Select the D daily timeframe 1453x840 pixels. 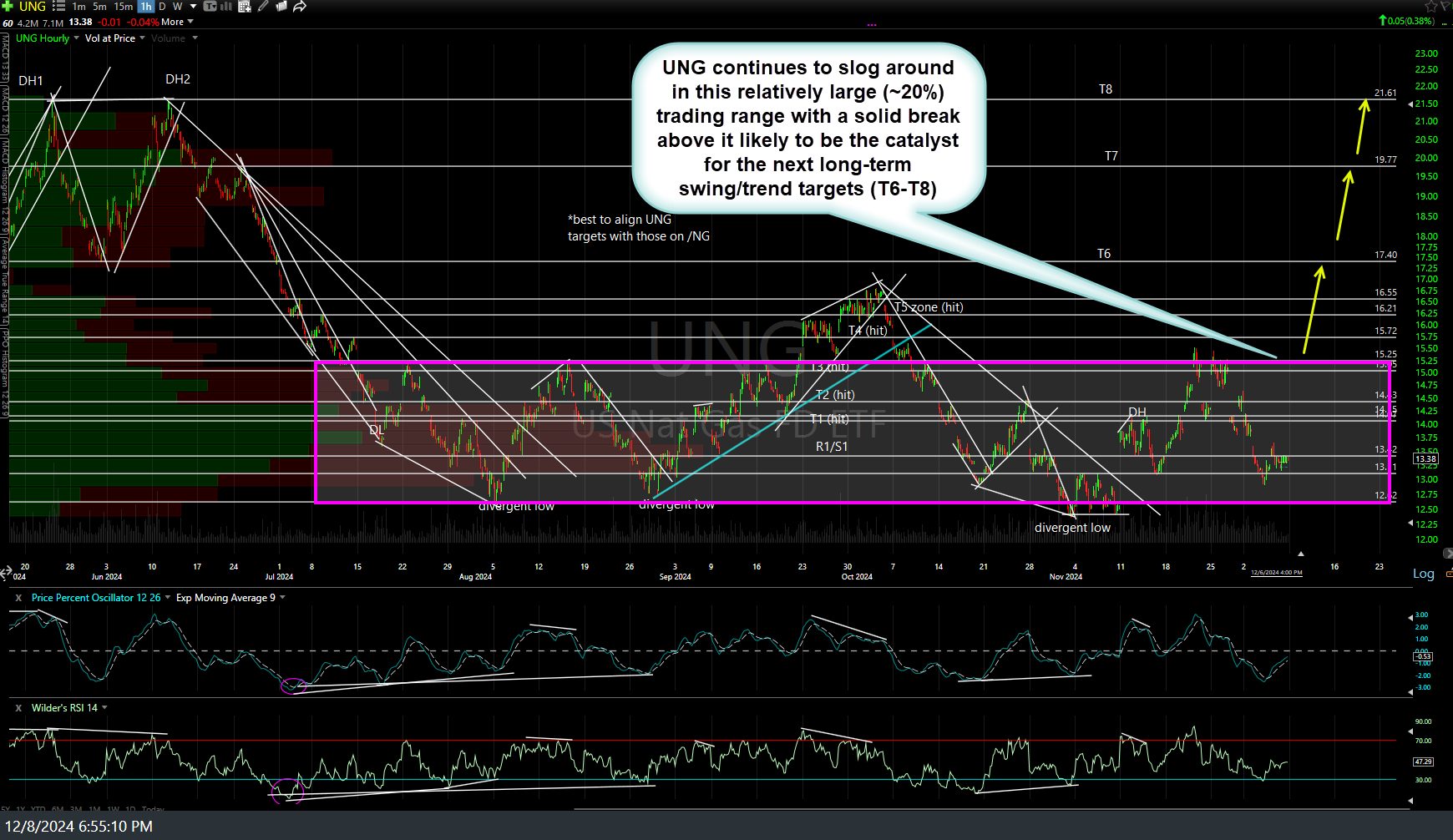pos(162,7)
